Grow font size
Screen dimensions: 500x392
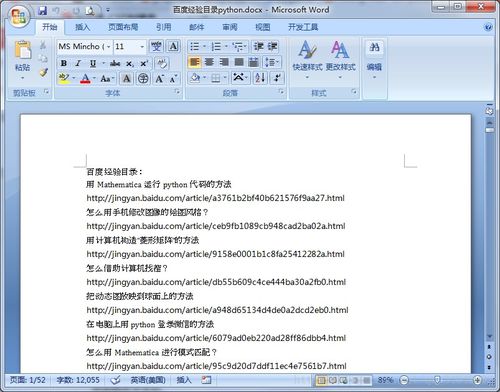click(x=159, y=79)
